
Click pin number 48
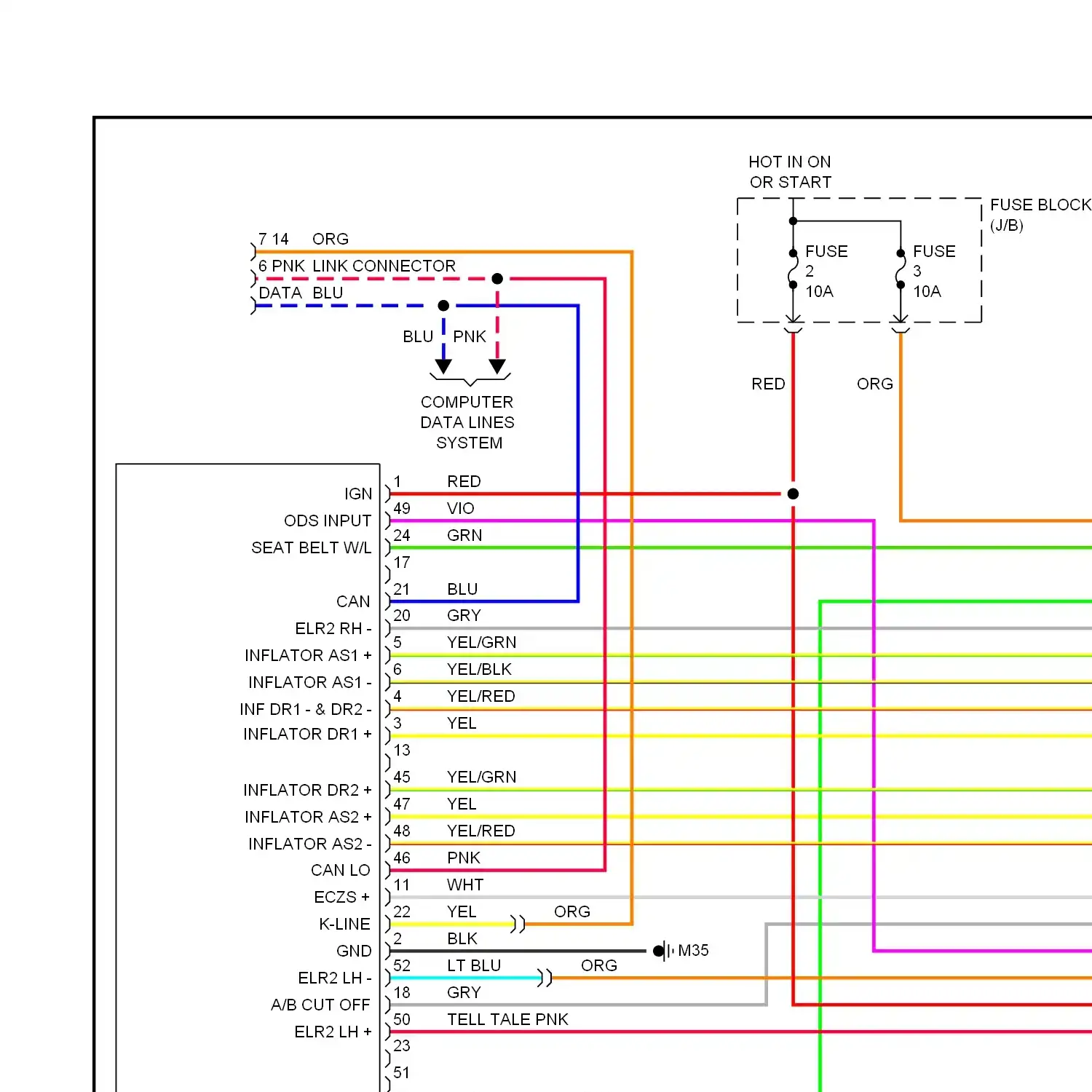coord(402,831)
